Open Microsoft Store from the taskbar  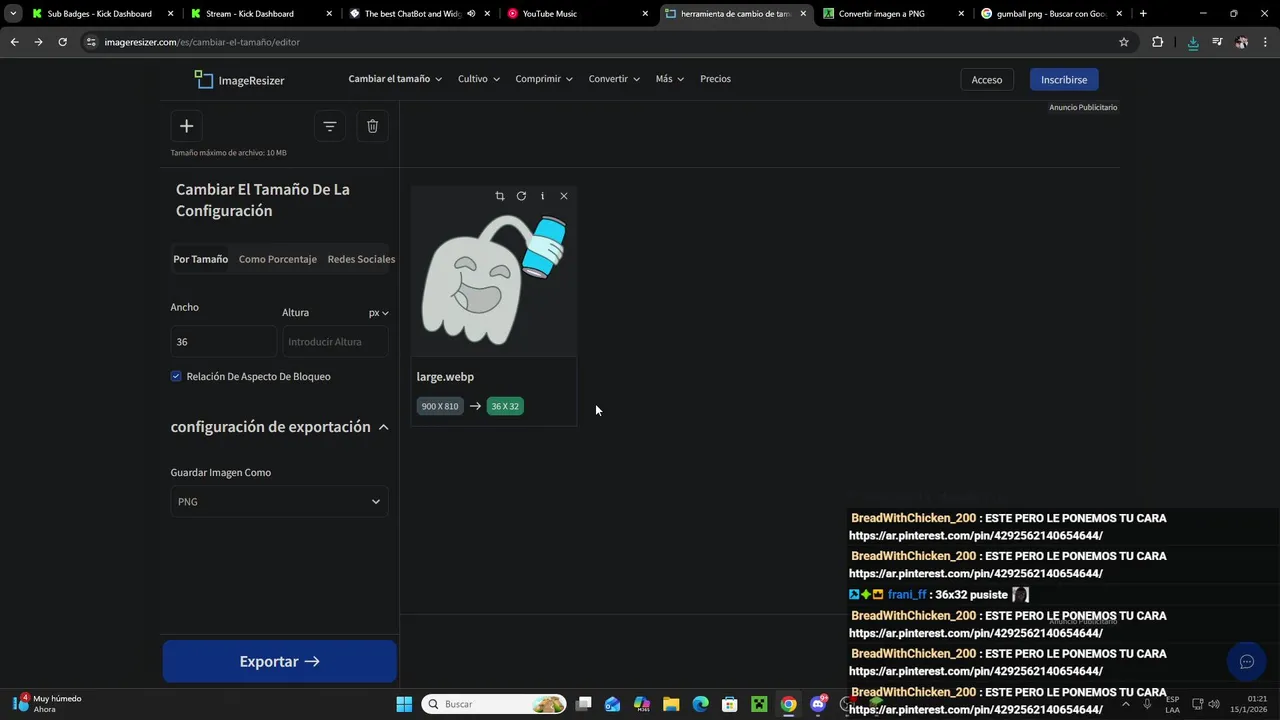(730, 704)
